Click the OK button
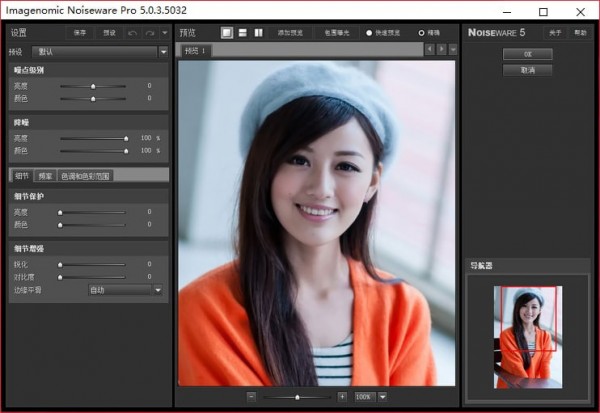The height and width of the screenshot is (413, 600). point(528,54)
